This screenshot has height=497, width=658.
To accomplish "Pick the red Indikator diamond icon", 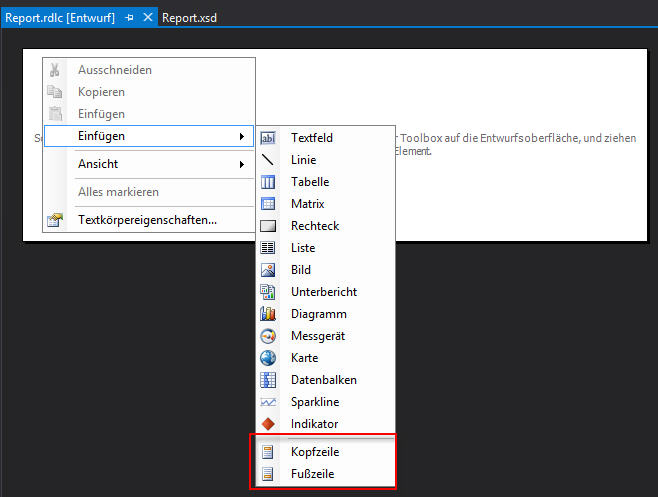I will pyautogui.click(x=268, y=424).
